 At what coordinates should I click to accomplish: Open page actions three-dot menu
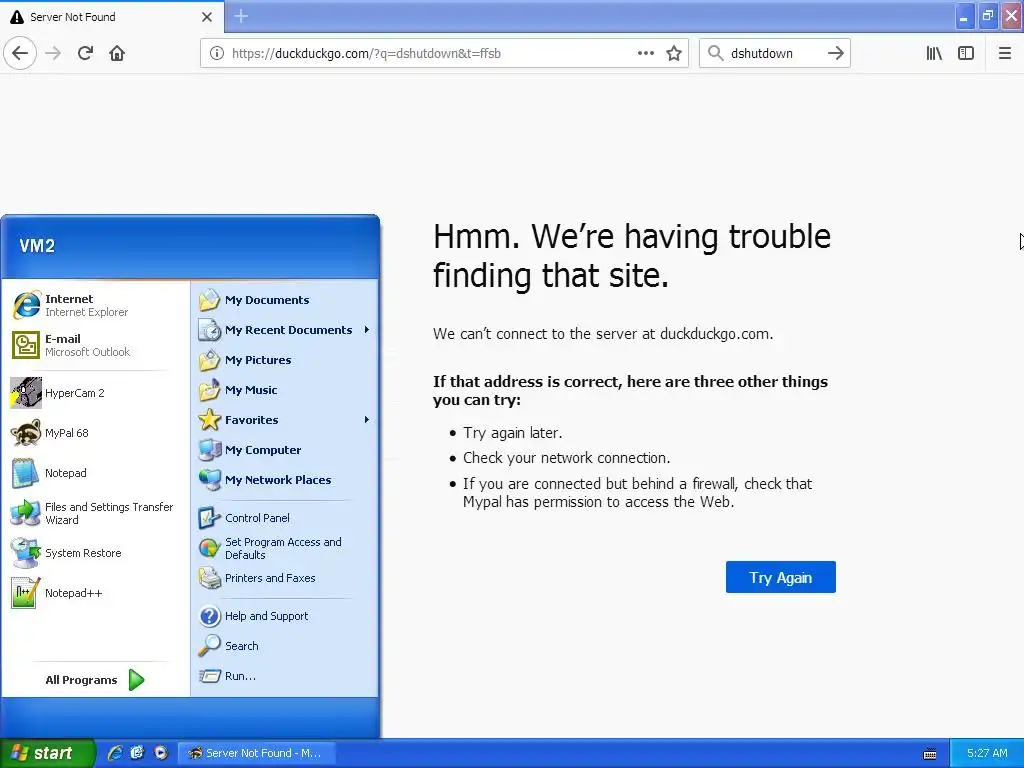pyautogui.click(x=645, y=53)
